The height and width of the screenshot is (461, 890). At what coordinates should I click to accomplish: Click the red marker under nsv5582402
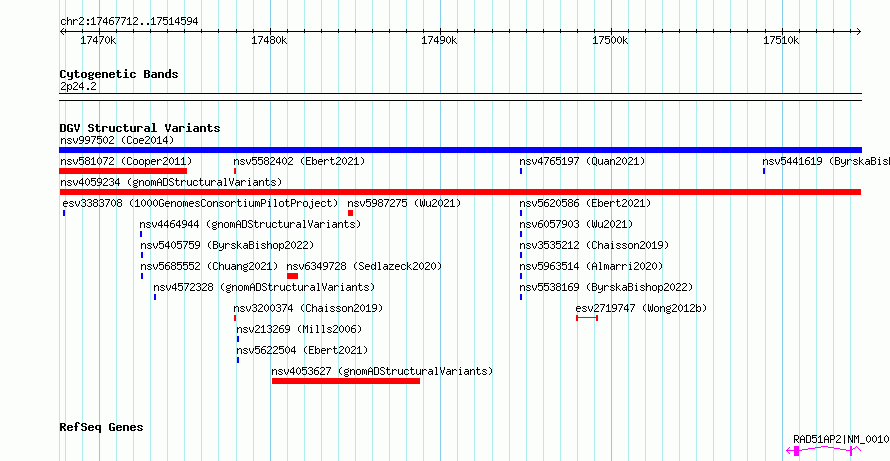pos(235,171)
